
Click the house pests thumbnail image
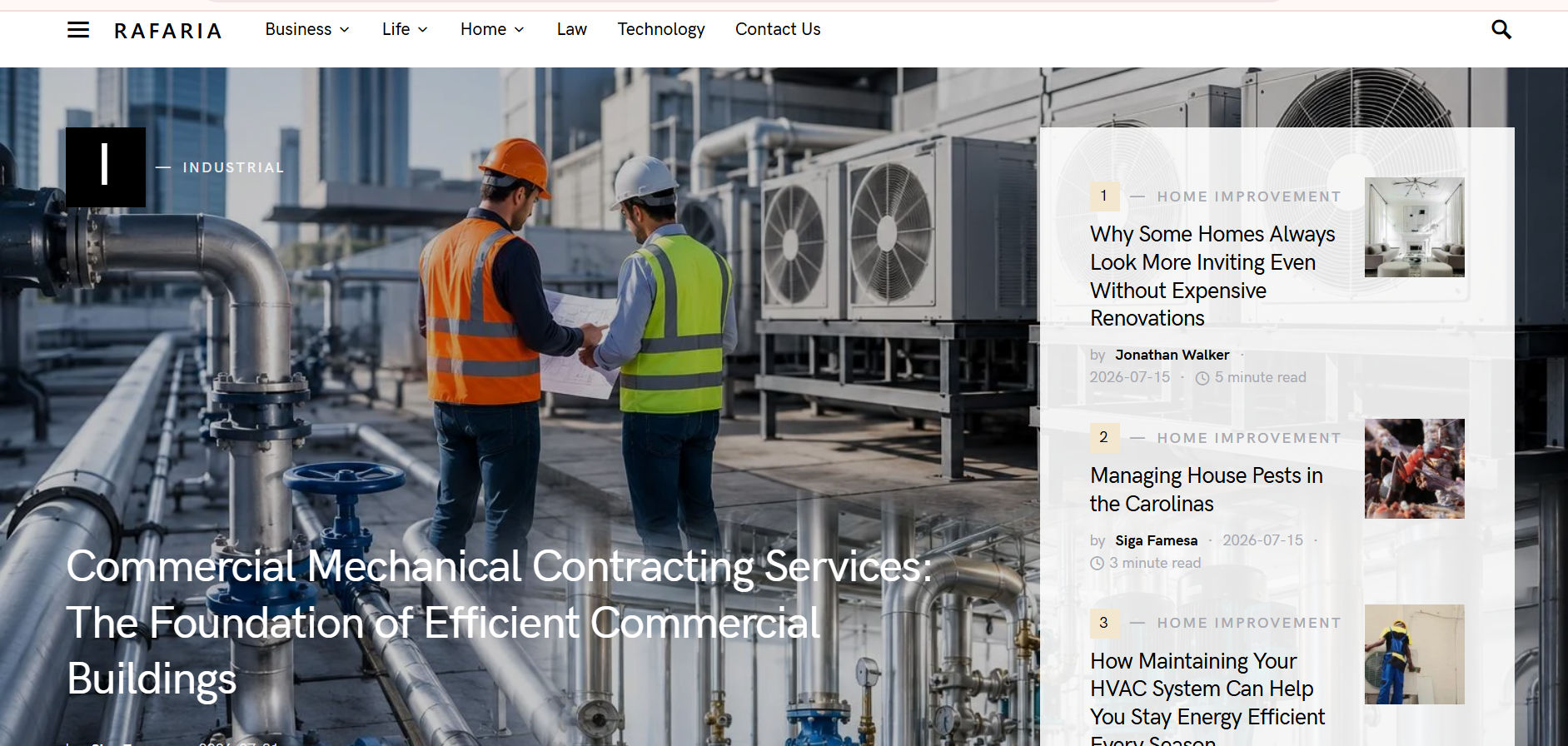[x=1414, y=469]
